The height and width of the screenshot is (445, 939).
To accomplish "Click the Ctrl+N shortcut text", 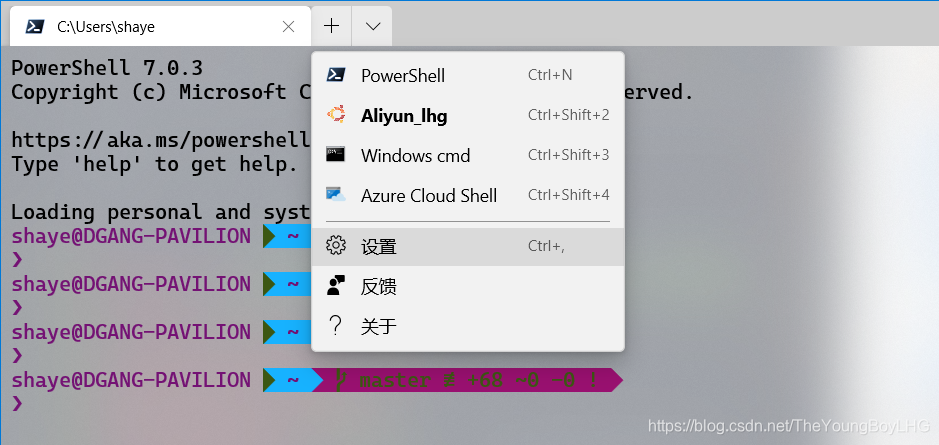I will (x=550, y=75).
